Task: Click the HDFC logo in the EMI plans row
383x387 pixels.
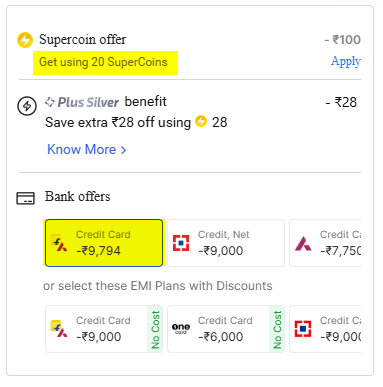Action: (x=303, y=329)
